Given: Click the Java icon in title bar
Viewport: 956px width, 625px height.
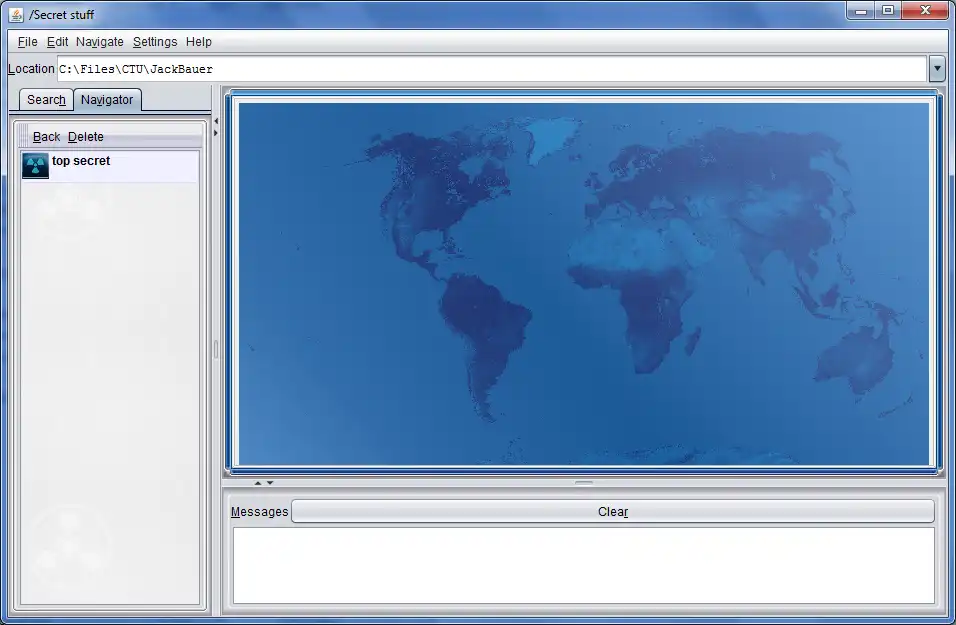Looking at the screenshot, I should [x=16, y=15].
